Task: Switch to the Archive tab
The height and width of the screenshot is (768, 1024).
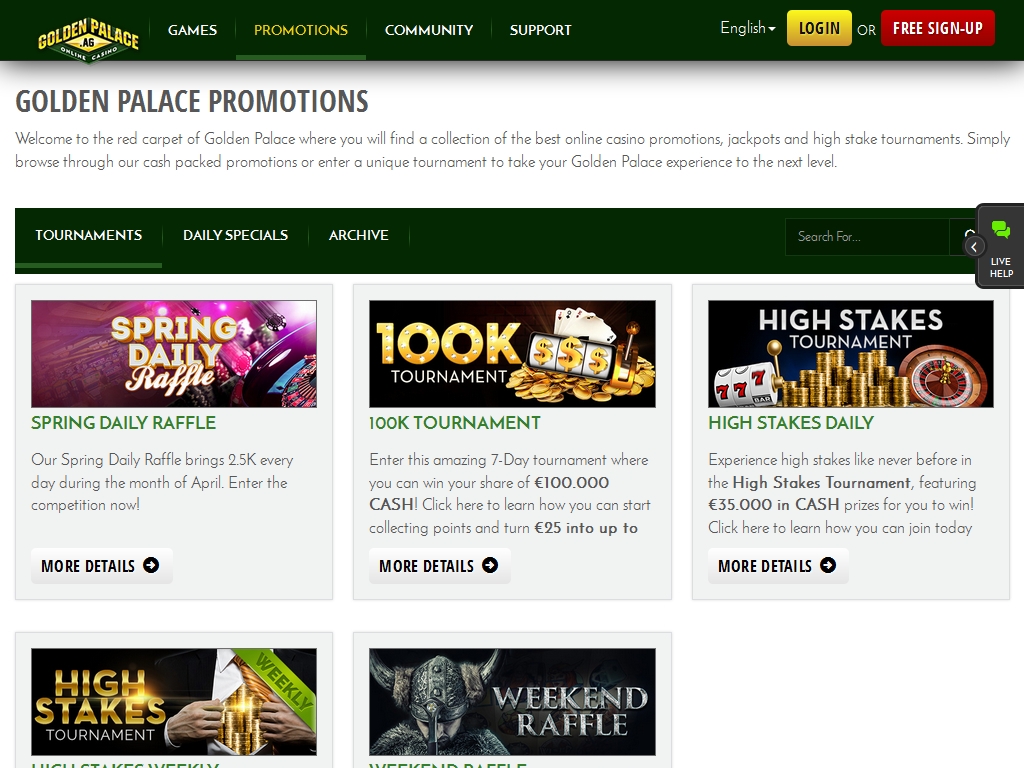Action: 358,236
